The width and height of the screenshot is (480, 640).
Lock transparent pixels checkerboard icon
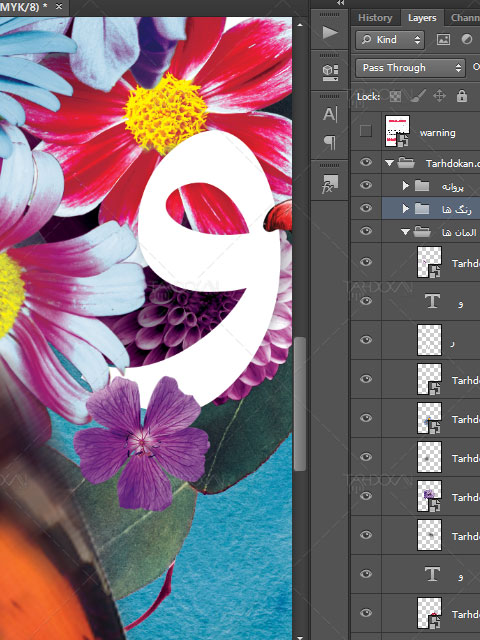395,96
